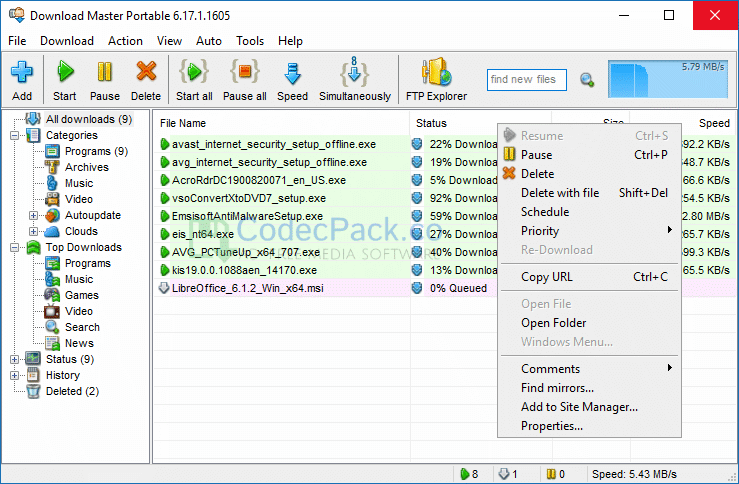Click the Pause all toolbar icon
Screen dimensions: 739x484
point(245,72)
